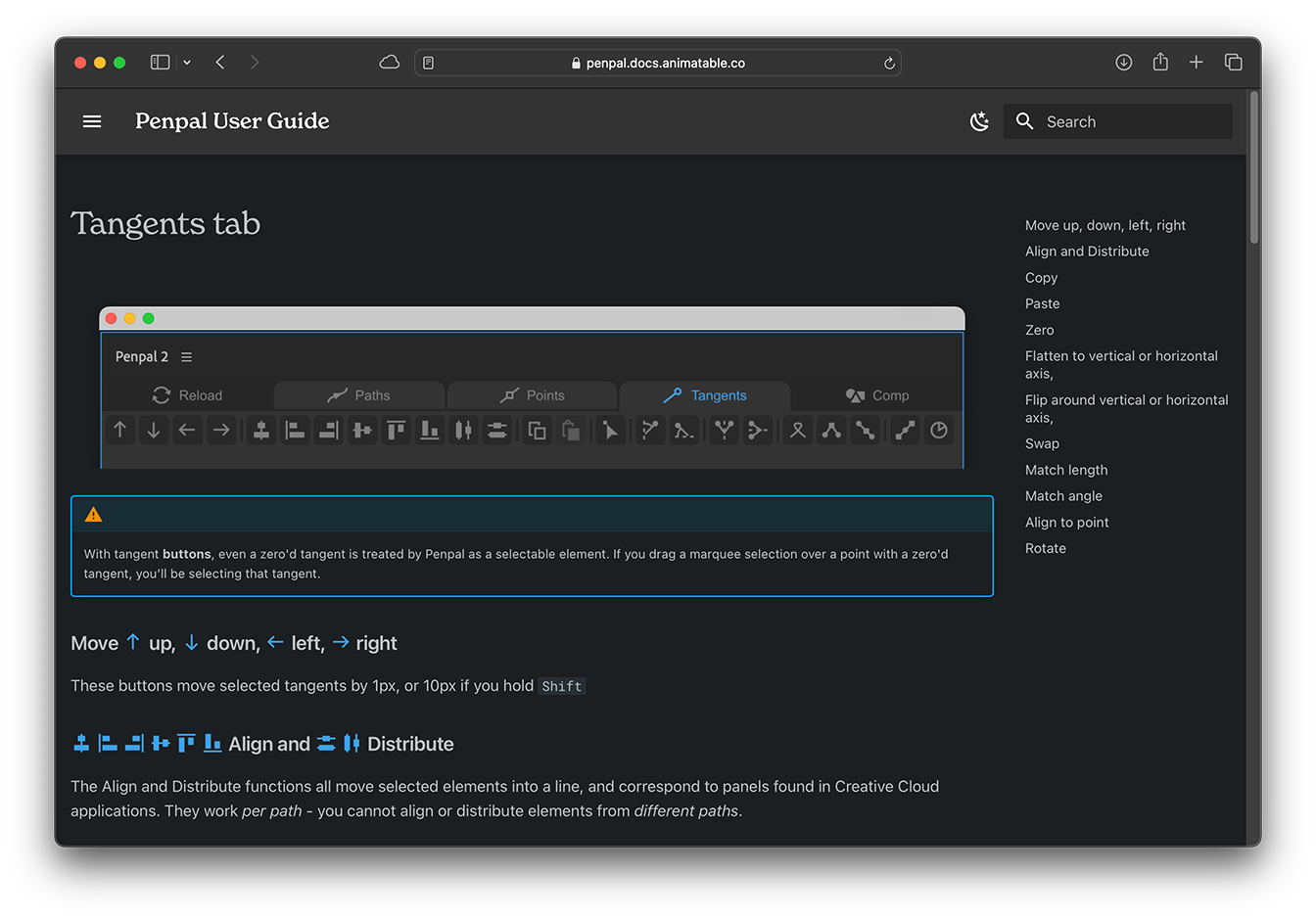
Task: Go to Swap section in contents
Action: pyautogui.click(x=1042, y=443)
